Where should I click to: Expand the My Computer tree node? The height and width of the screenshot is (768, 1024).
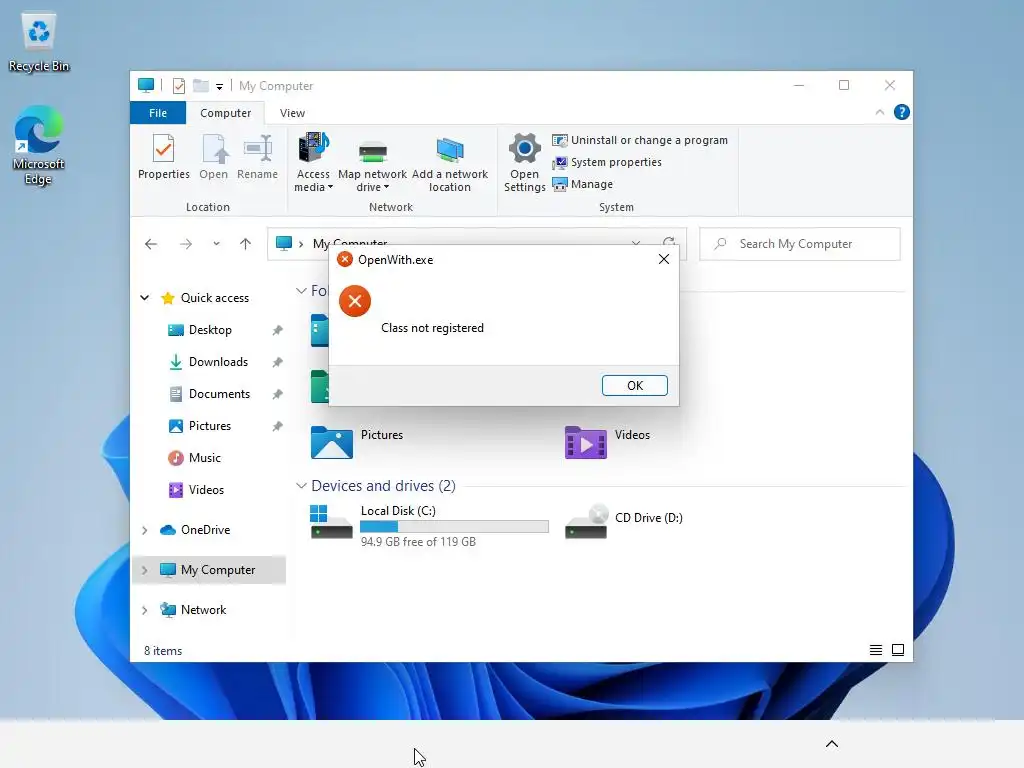coord(144,570)
